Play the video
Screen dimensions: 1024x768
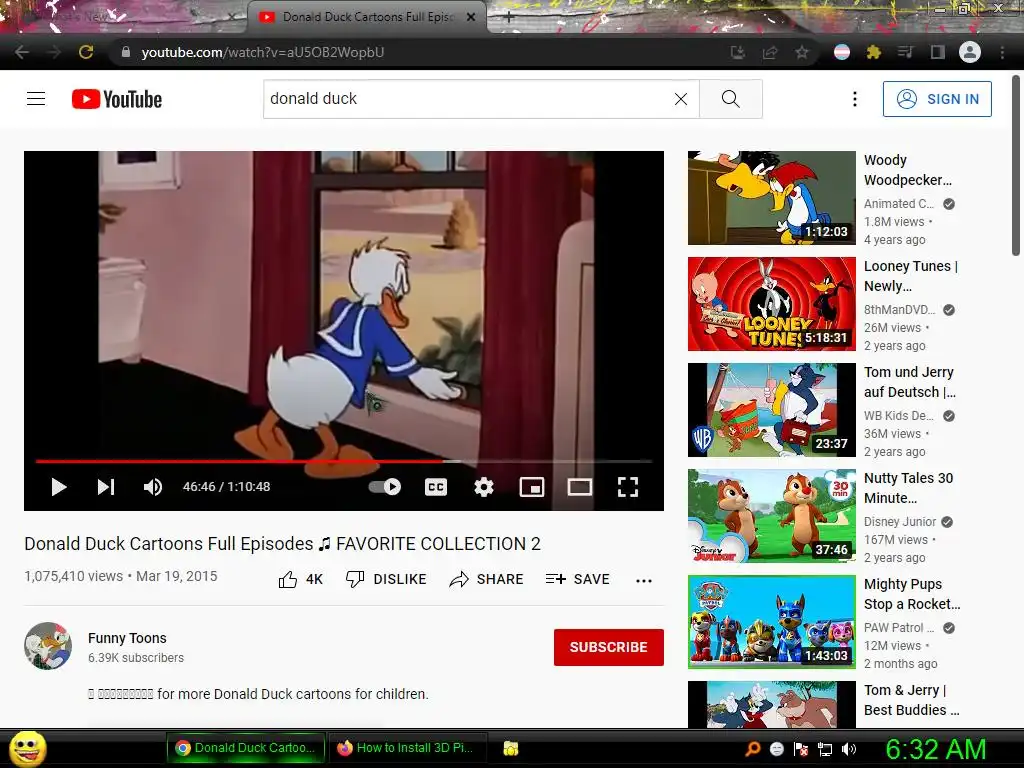pos(59,487)
